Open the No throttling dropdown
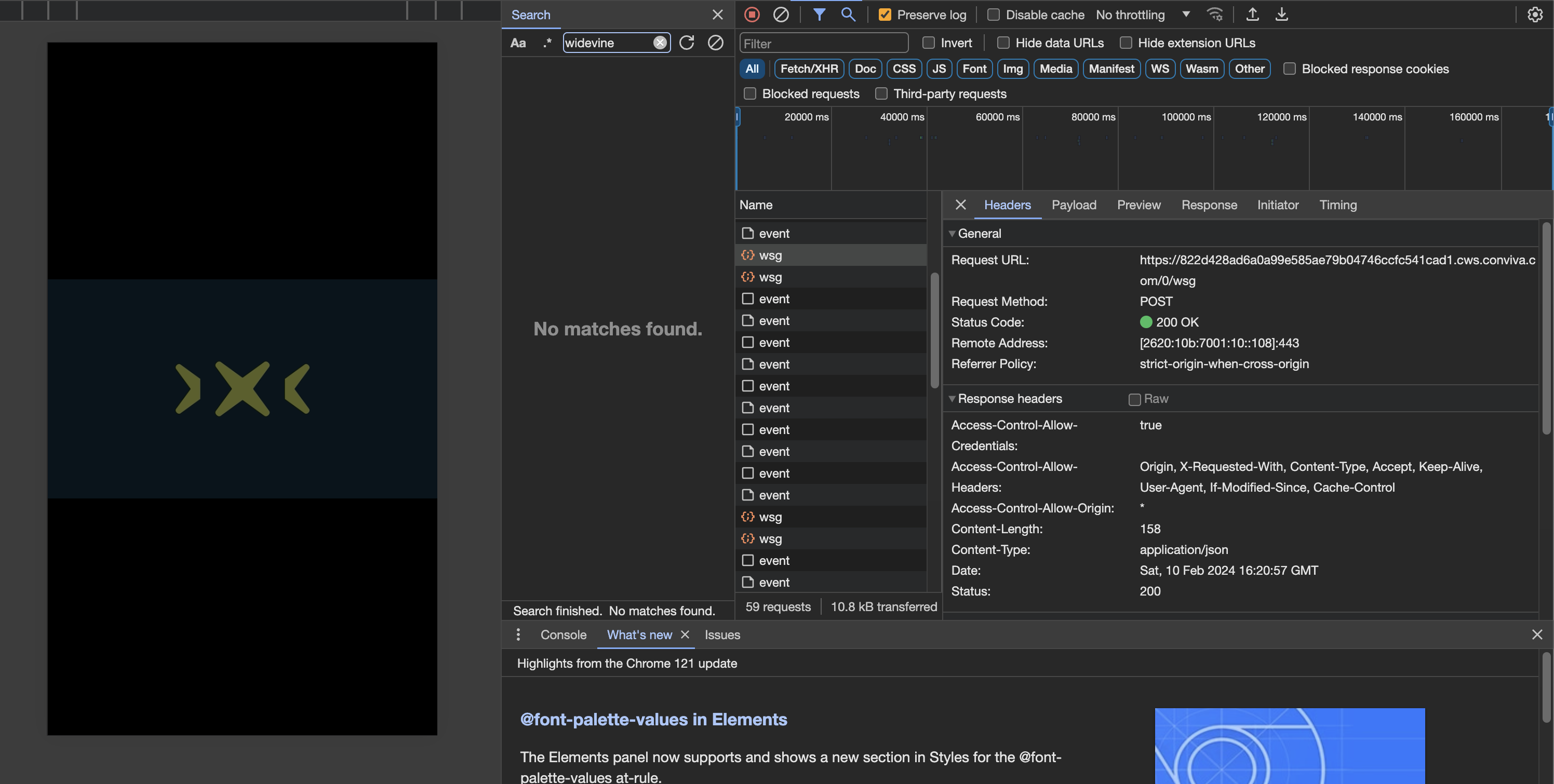The width and height of the screenshot is (1554, 784). click(x=1142, y=15)
